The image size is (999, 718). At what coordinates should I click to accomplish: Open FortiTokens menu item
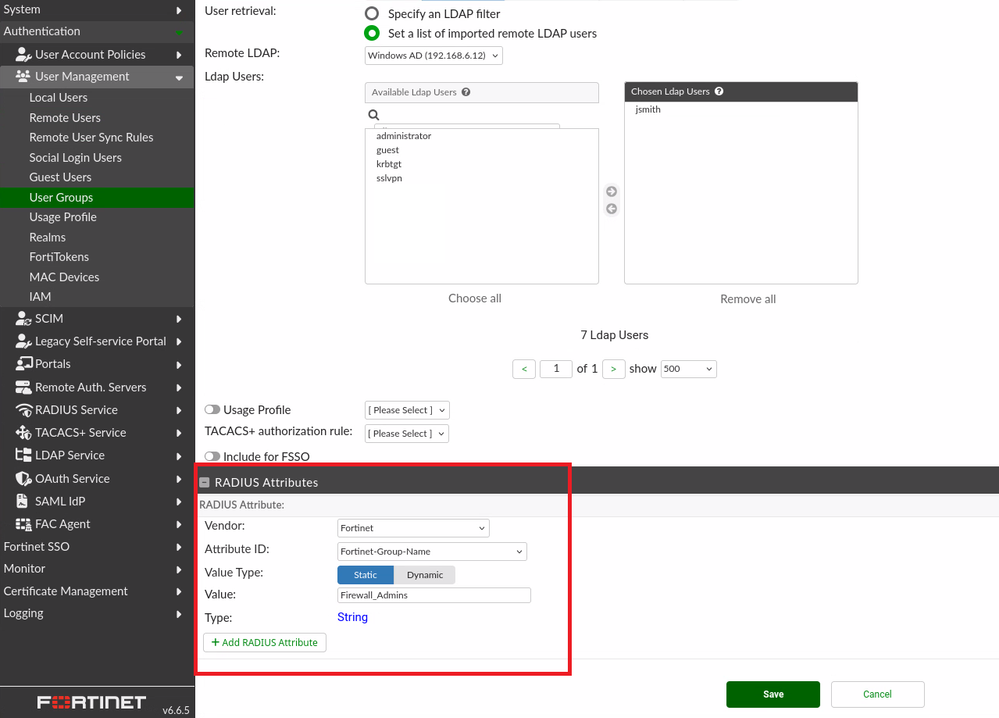tap(59, 257)
